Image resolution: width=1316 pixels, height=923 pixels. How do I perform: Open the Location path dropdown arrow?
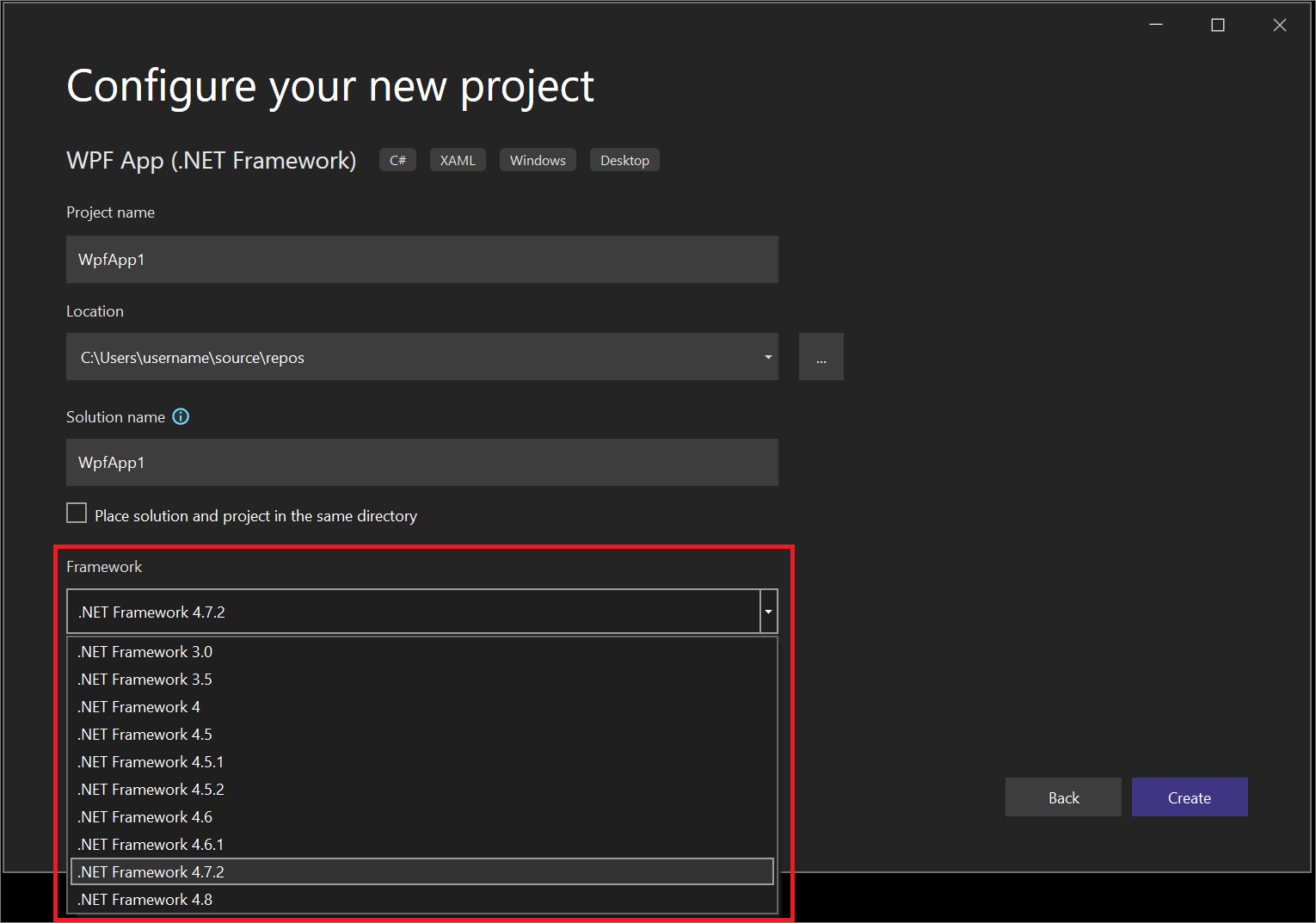click(x=767, y=357)
